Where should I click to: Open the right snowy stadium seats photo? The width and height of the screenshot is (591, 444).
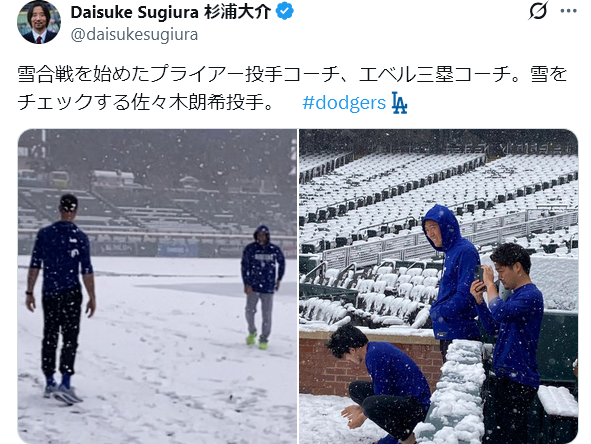coord(439,286)
